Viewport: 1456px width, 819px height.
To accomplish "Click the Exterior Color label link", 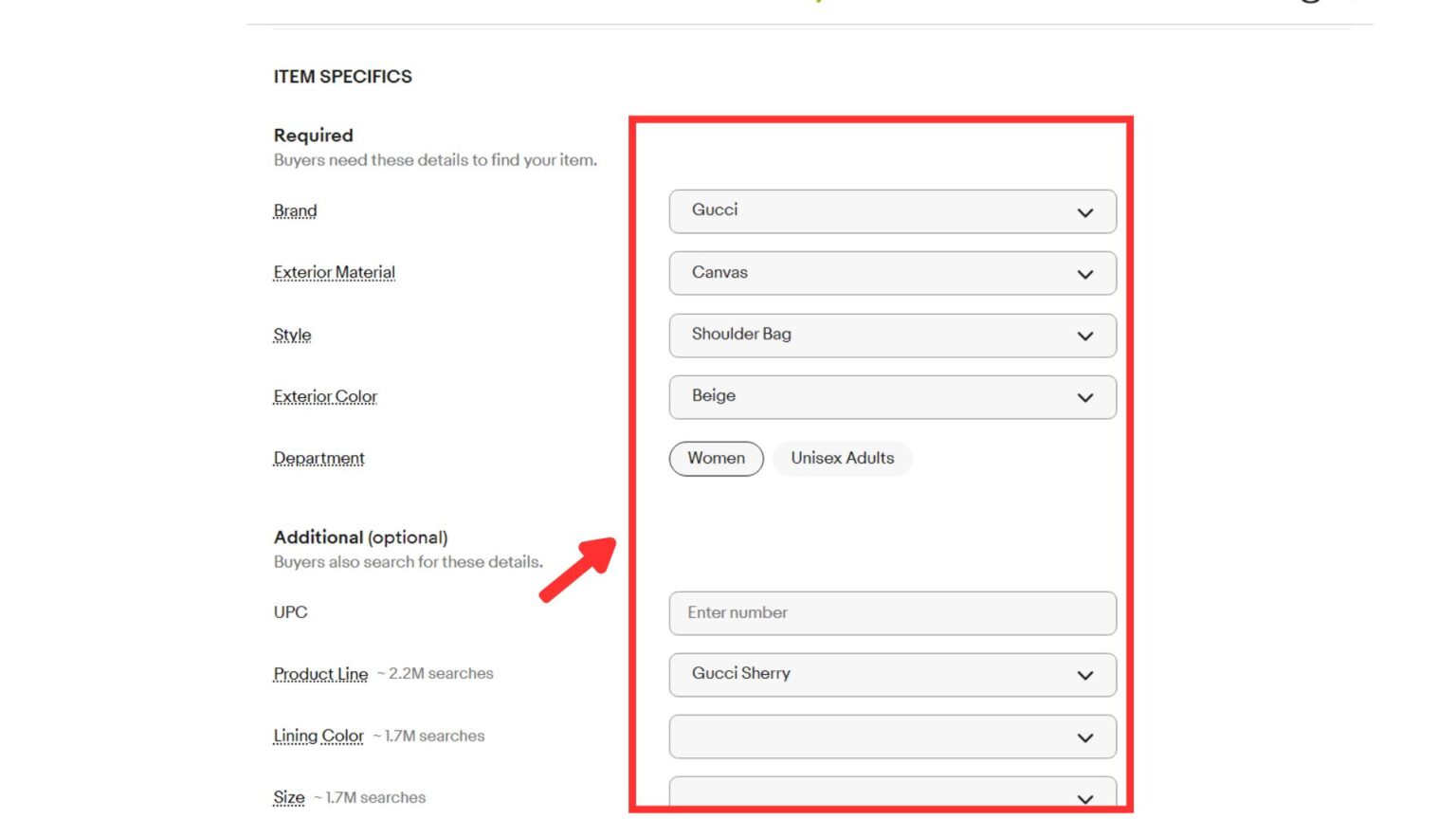I will click(325, 397).
